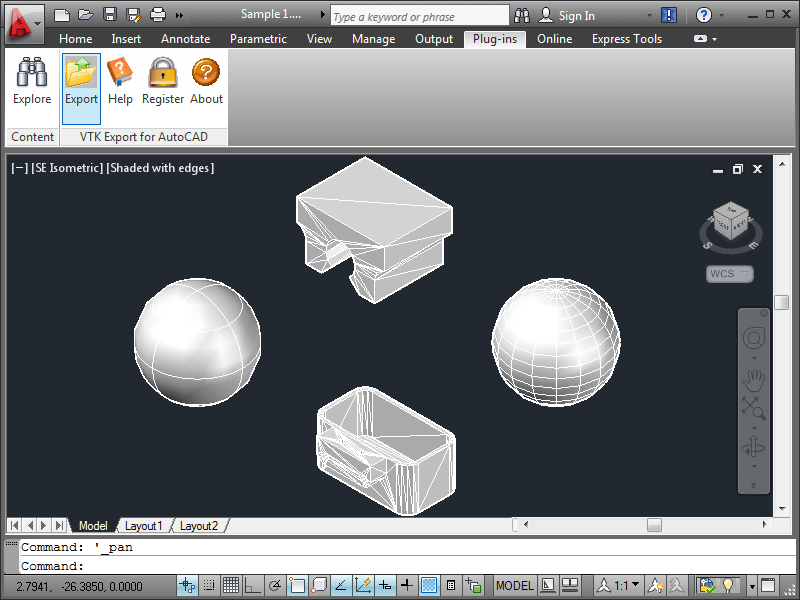Open the AutoCAD application menu button

coord(23,20)
